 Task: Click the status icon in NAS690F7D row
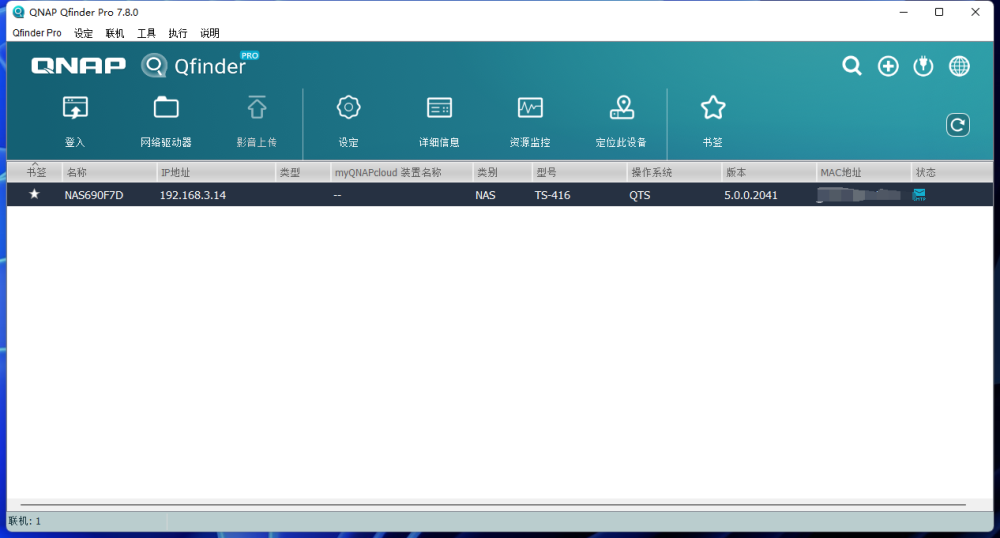pos(919,194)
